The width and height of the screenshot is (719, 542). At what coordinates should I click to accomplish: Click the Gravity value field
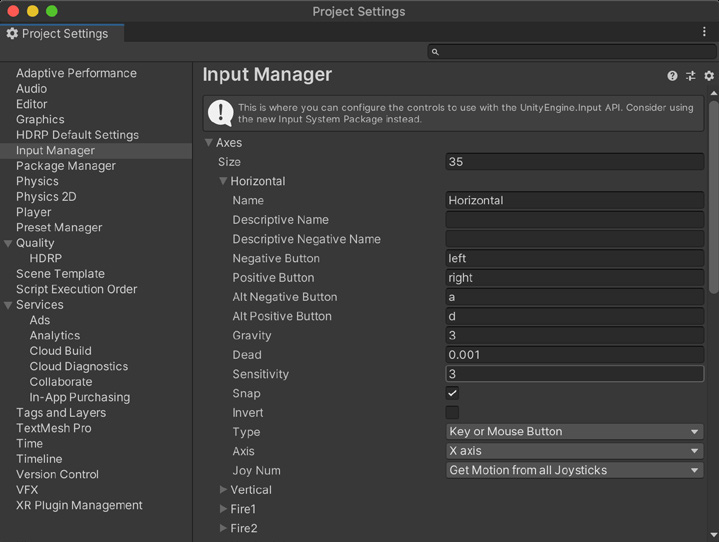575,335
